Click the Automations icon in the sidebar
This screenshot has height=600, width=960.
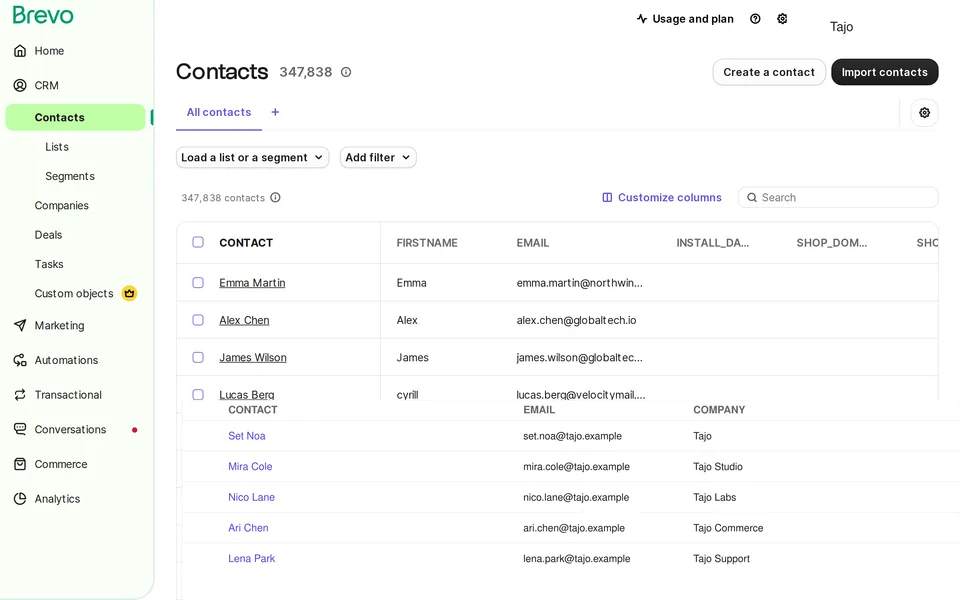pyautogui.click(x=20, y=360)
